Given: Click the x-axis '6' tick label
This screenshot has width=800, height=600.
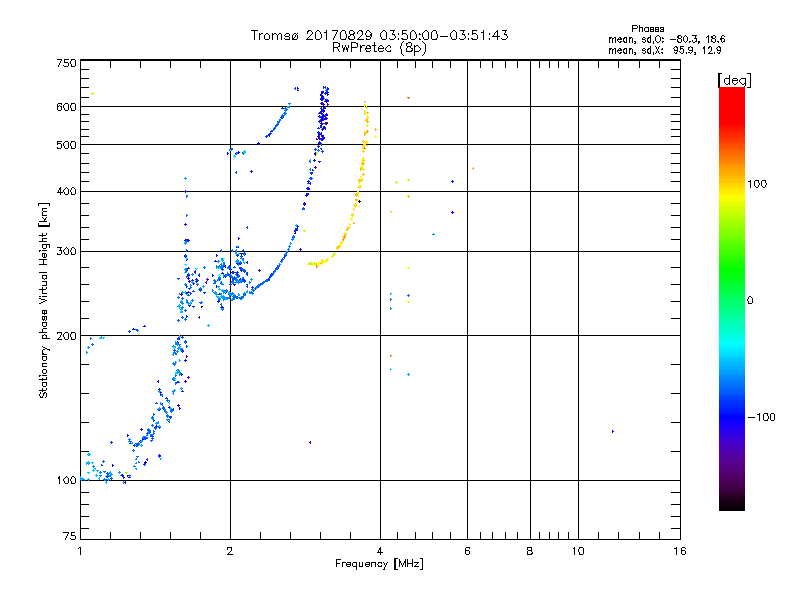Looking at the screenshot, I should 467,551.
